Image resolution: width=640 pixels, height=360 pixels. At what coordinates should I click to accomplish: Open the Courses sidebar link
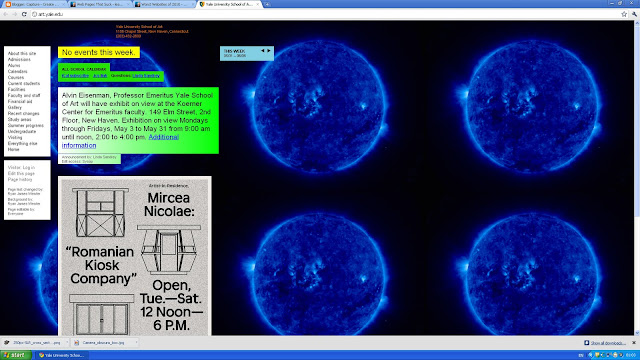pyautogui.click(x=16, y=78)
